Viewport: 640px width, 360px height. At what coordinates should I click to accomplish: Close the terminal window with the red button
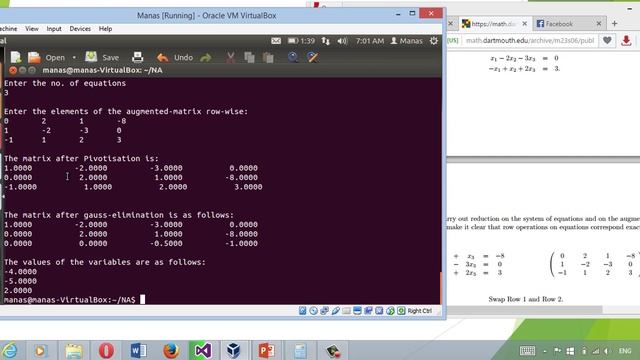pos(13,70)
